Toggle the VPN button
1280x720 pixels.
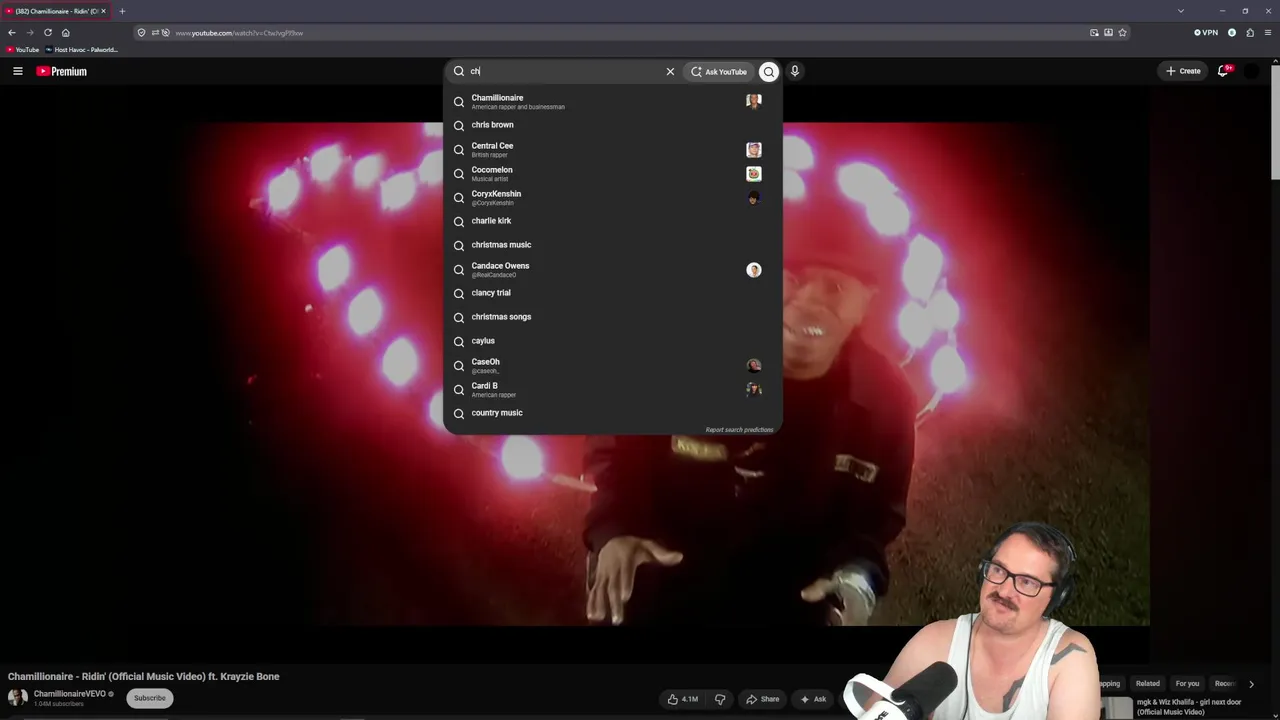point(1206,33)
